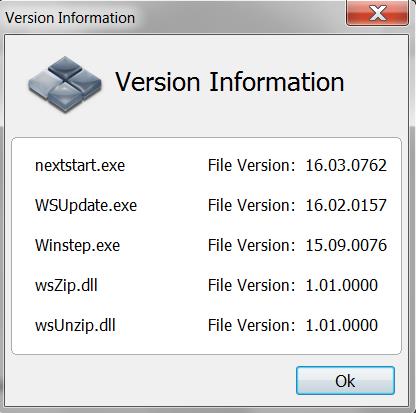Click File Version label beside wsZip.dll
The width and height of the screenshot is (416, 413).
252,285
